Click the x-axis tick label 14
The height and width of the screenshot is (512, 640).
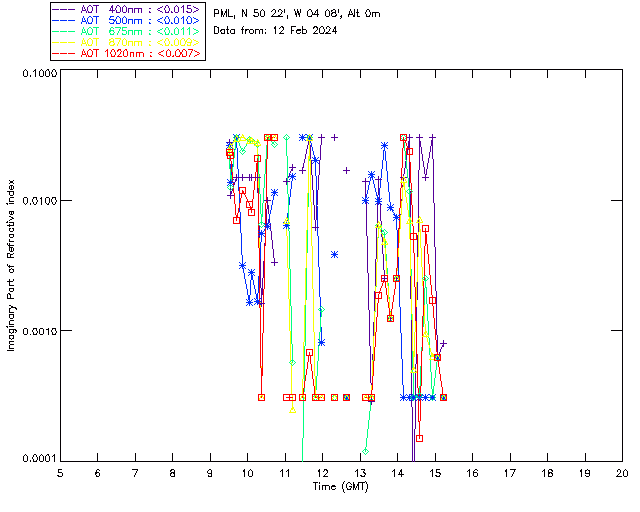398,474
